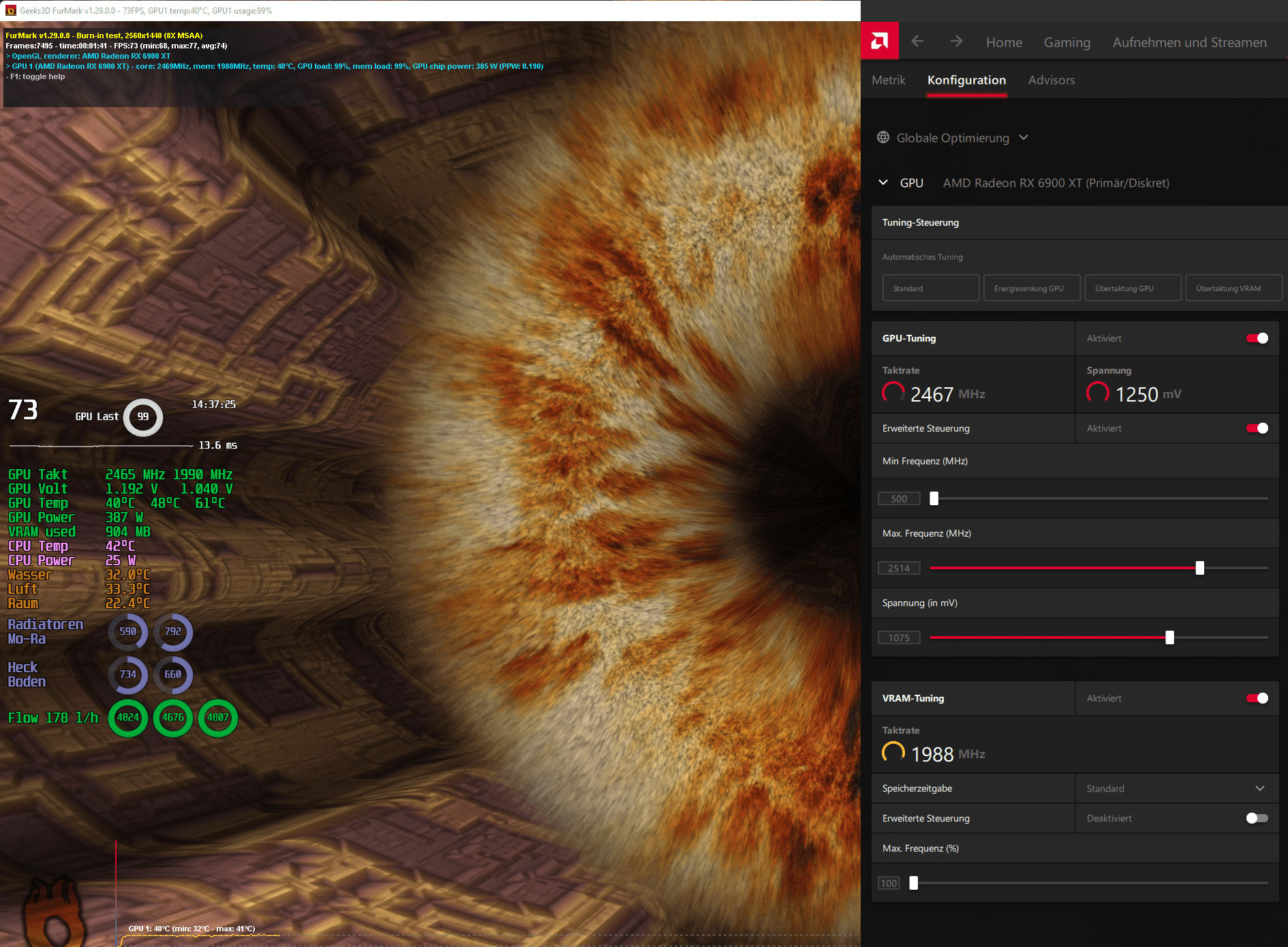Click the green pump gauge 4807
Viewport: 1288px width, 947px height.
pos(218,718)
